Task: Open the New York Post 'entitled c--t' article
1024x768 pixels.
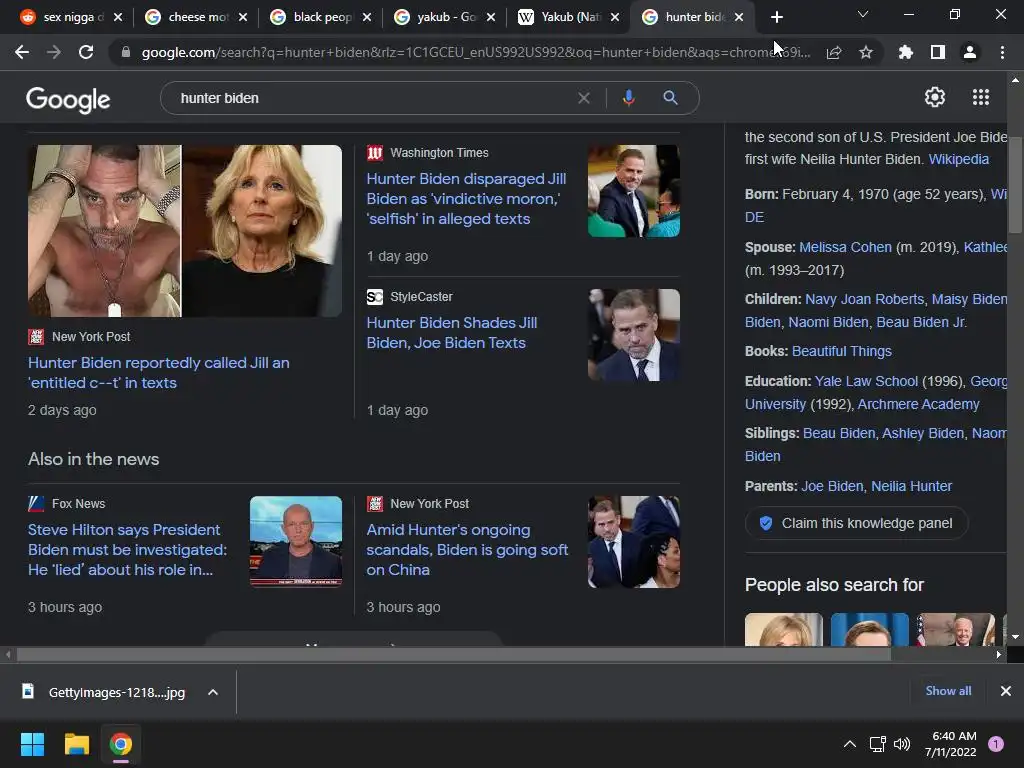Action: 159,372
